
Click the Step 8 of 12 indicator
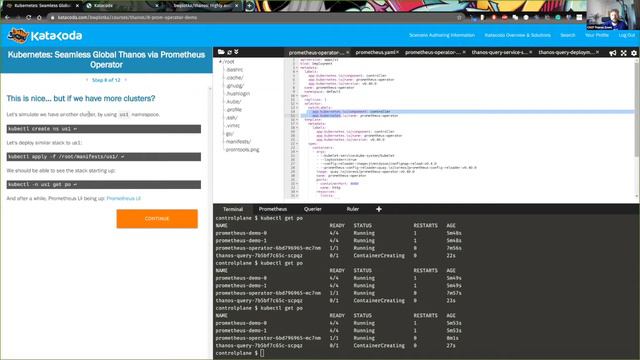click(x=106, y=80)
